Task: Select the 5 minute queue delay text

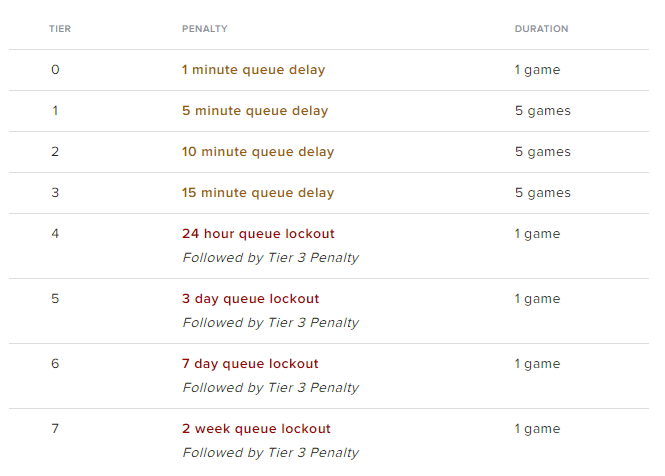Action: 254,111
